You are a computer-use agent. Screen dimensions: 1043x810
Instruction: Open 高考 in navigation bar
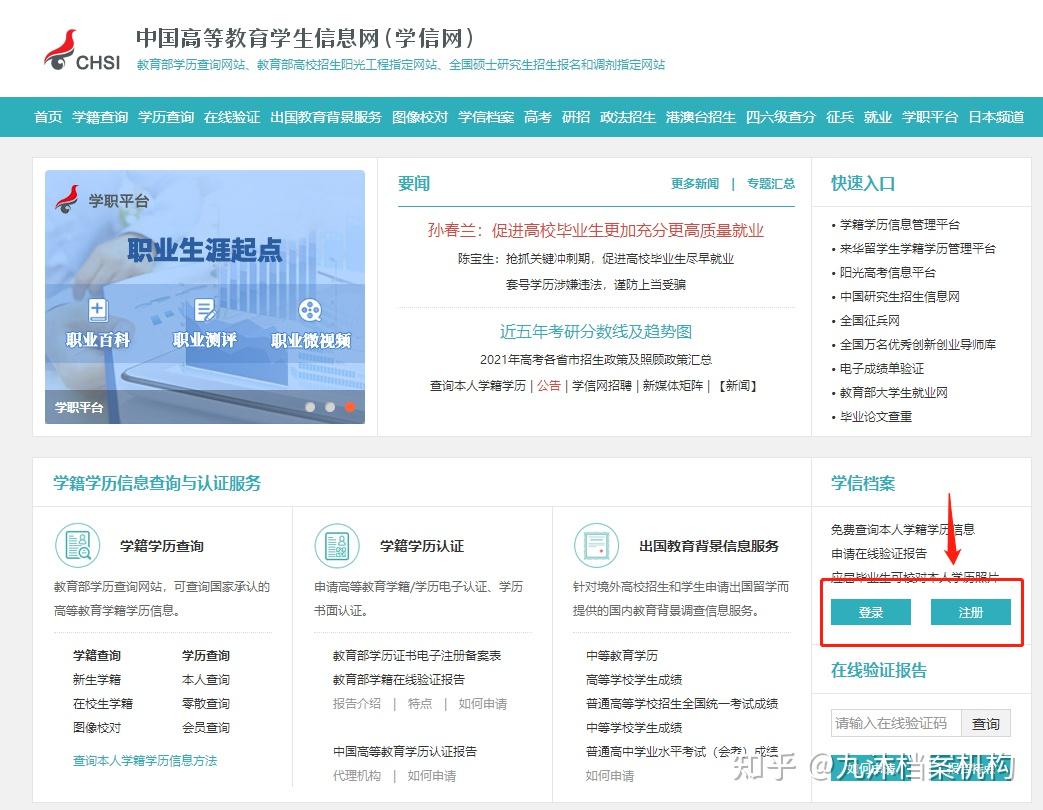point(537,117)
